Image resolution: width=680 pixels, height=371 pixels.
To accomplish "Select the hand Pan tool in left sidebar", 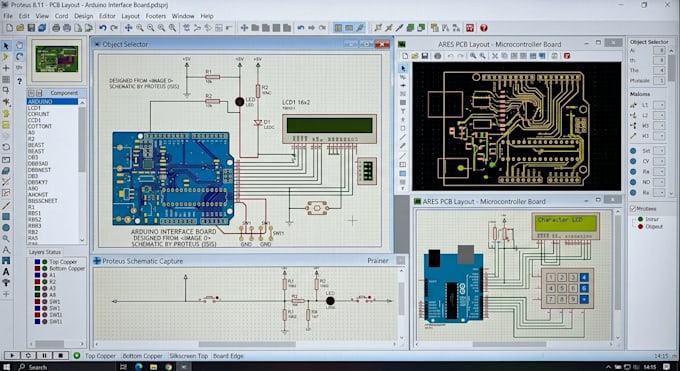I will click(x=20, y=45).
